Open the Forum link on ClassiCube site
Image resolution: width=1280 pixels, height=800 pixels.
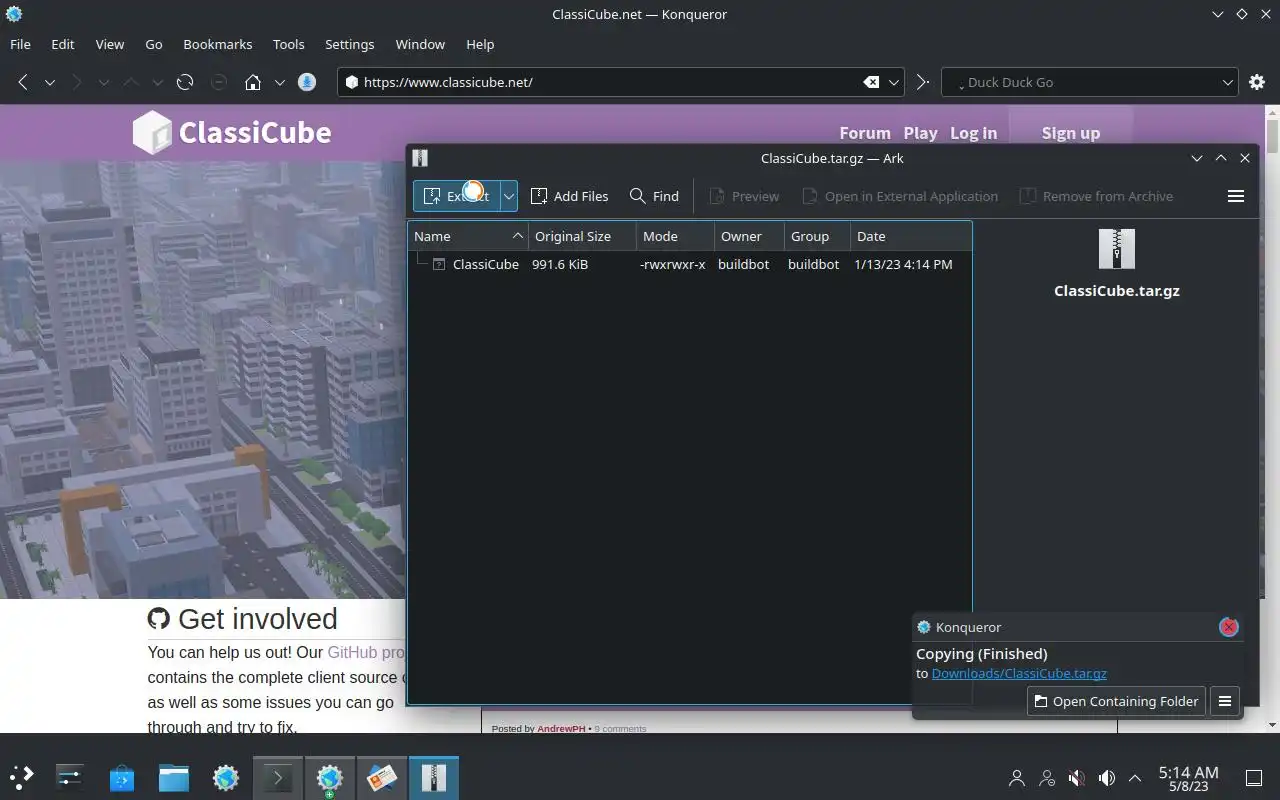tap(865, 133)
